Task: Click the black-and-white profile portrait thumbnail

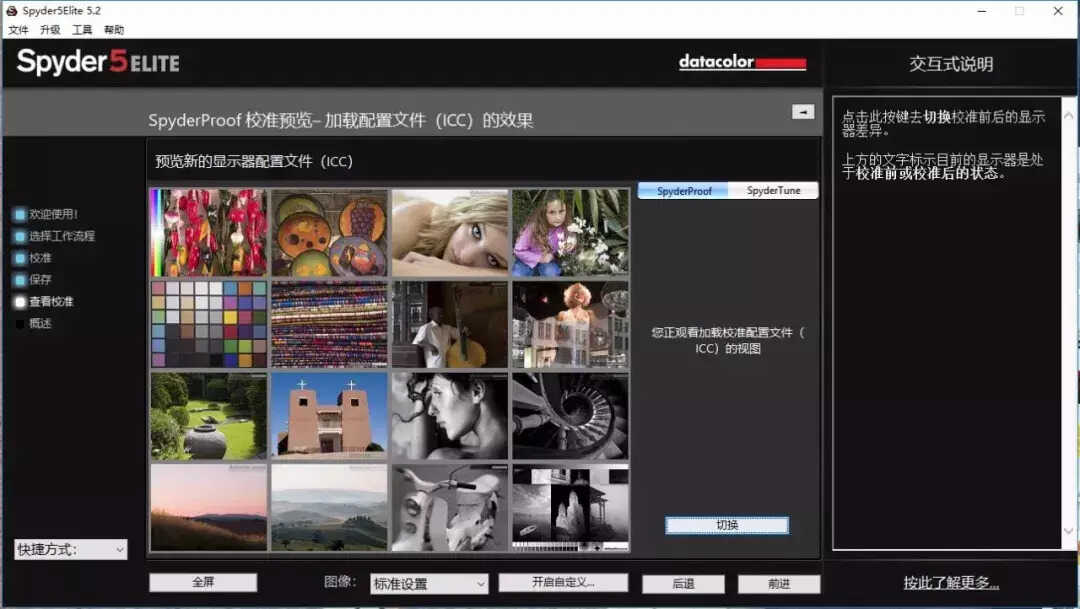Action: coord(450,416)
